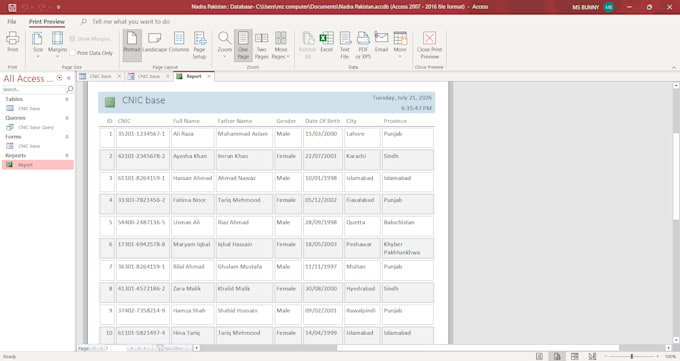Open the Columns layout settings

(x=179, y=42)
